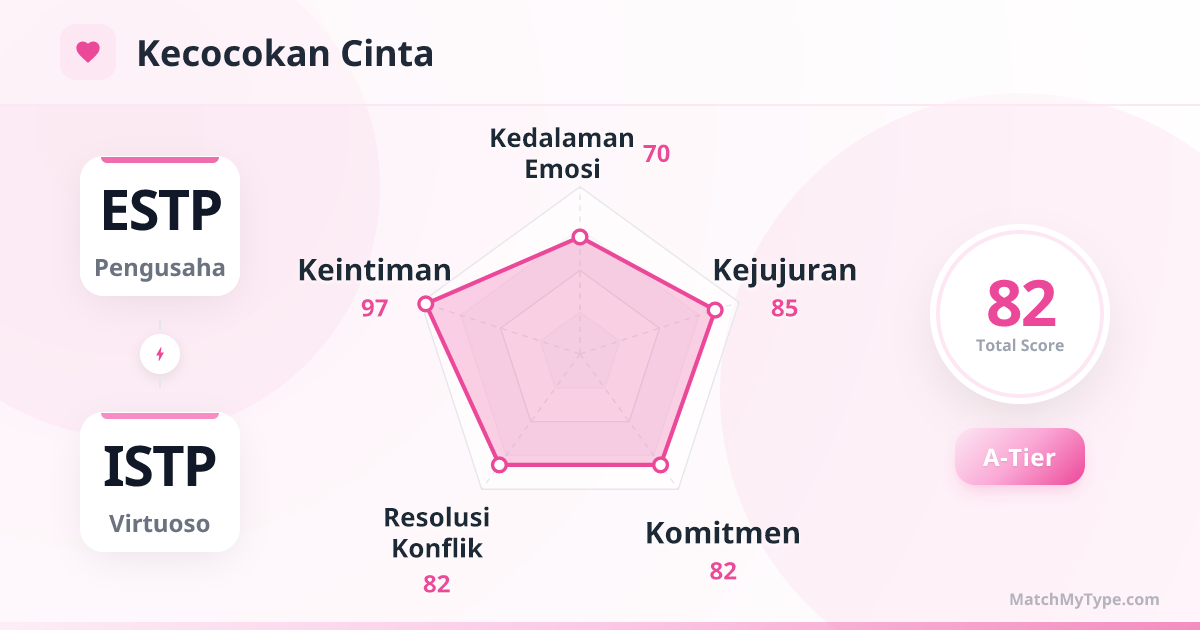The image size is (1200, 630).
Task: Click the pink heart icon
Action: 88,52
